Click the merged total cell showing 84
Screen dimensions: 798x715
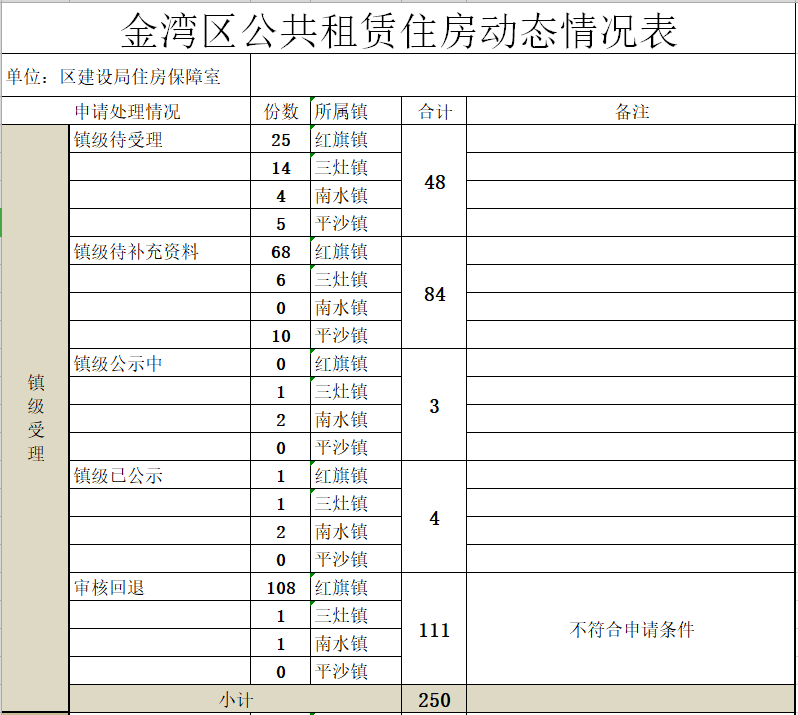pyautogui.click(x=434, y=294)
